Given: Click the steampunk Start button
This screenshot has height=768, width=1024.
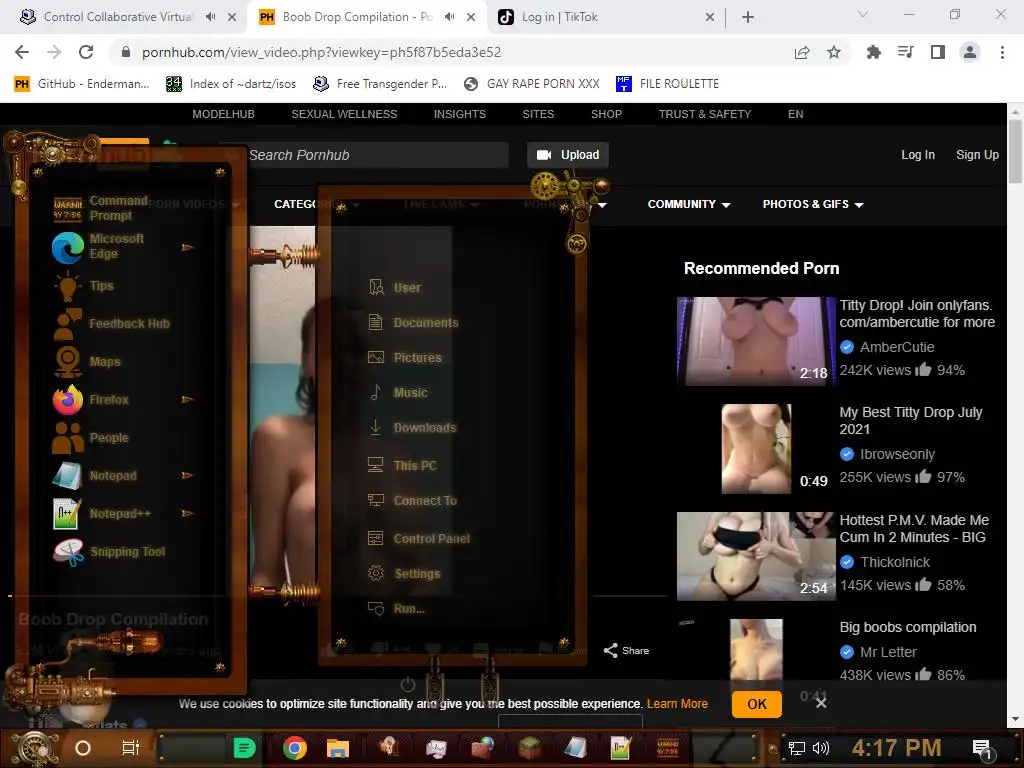Looking at the screenshot, I should click(34, 748).
